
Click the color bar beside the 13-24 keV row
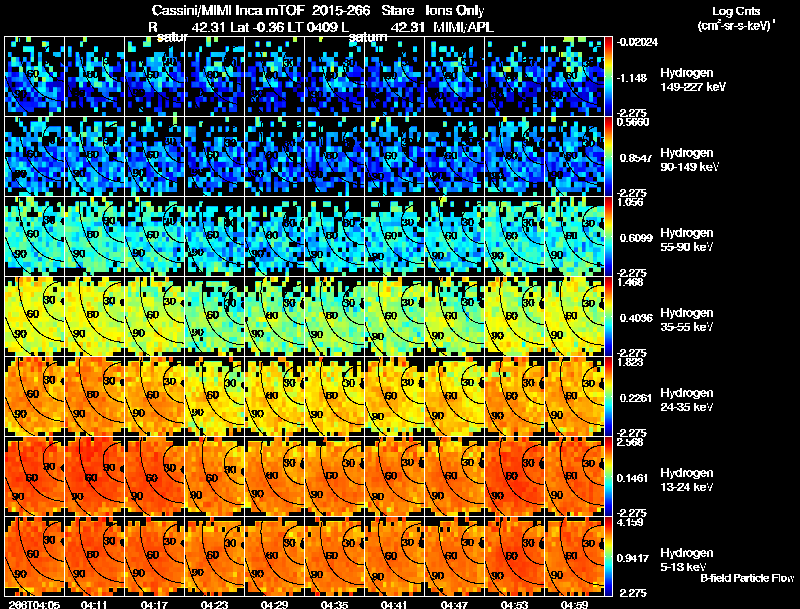pos(608,477)
